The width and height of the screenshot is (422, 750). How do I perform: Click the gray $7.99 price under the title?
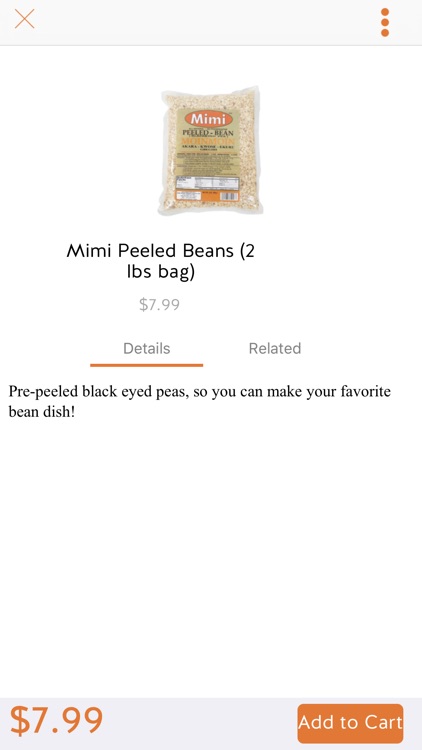point(159,305)
